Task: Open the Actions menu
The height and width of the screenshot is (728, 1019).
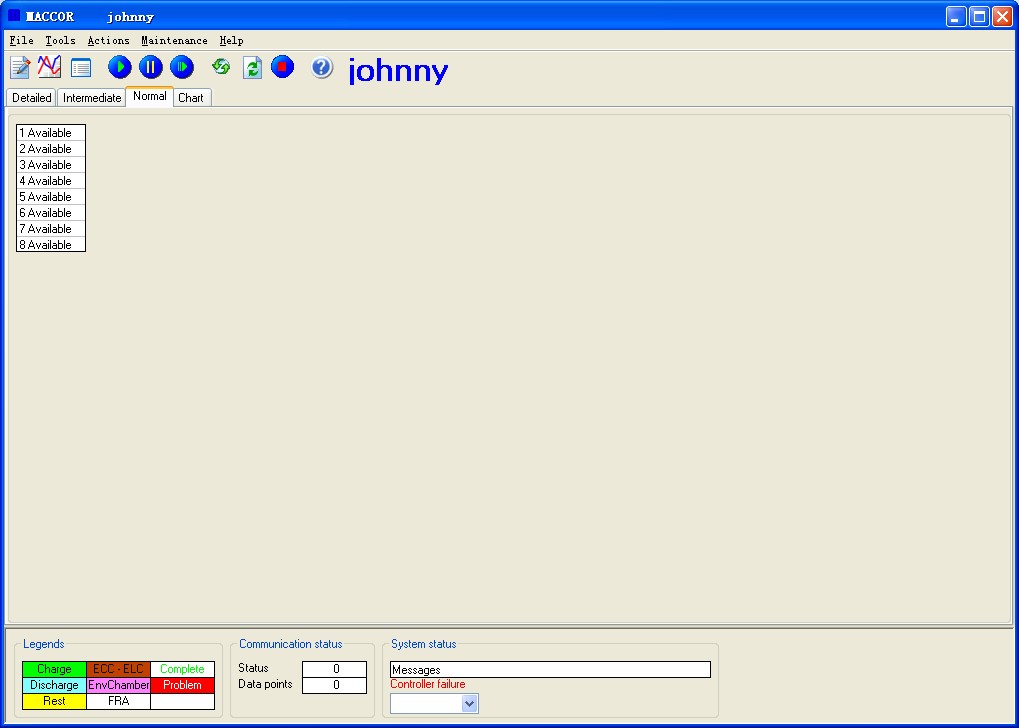Action: (x=108, y=41)
